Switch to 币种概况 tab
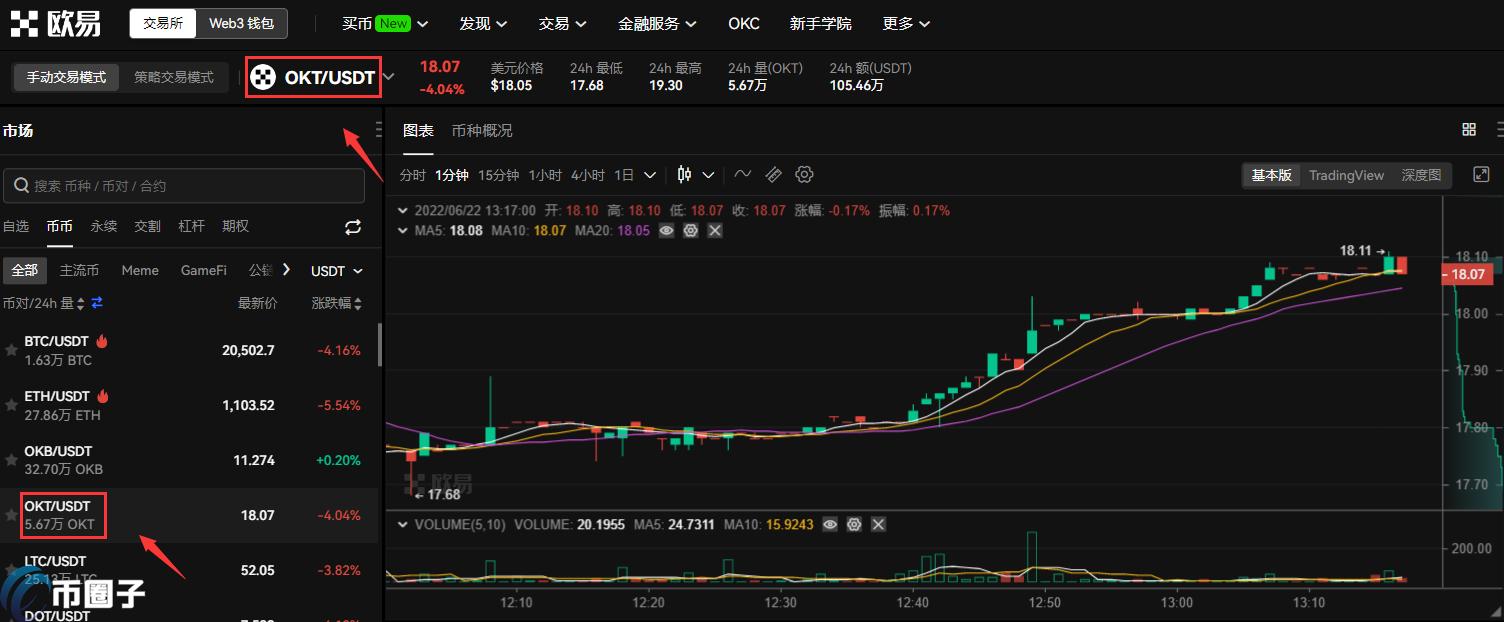This screenshot has height=622, width=1504. pyautogui.click(x=481, y=131)
